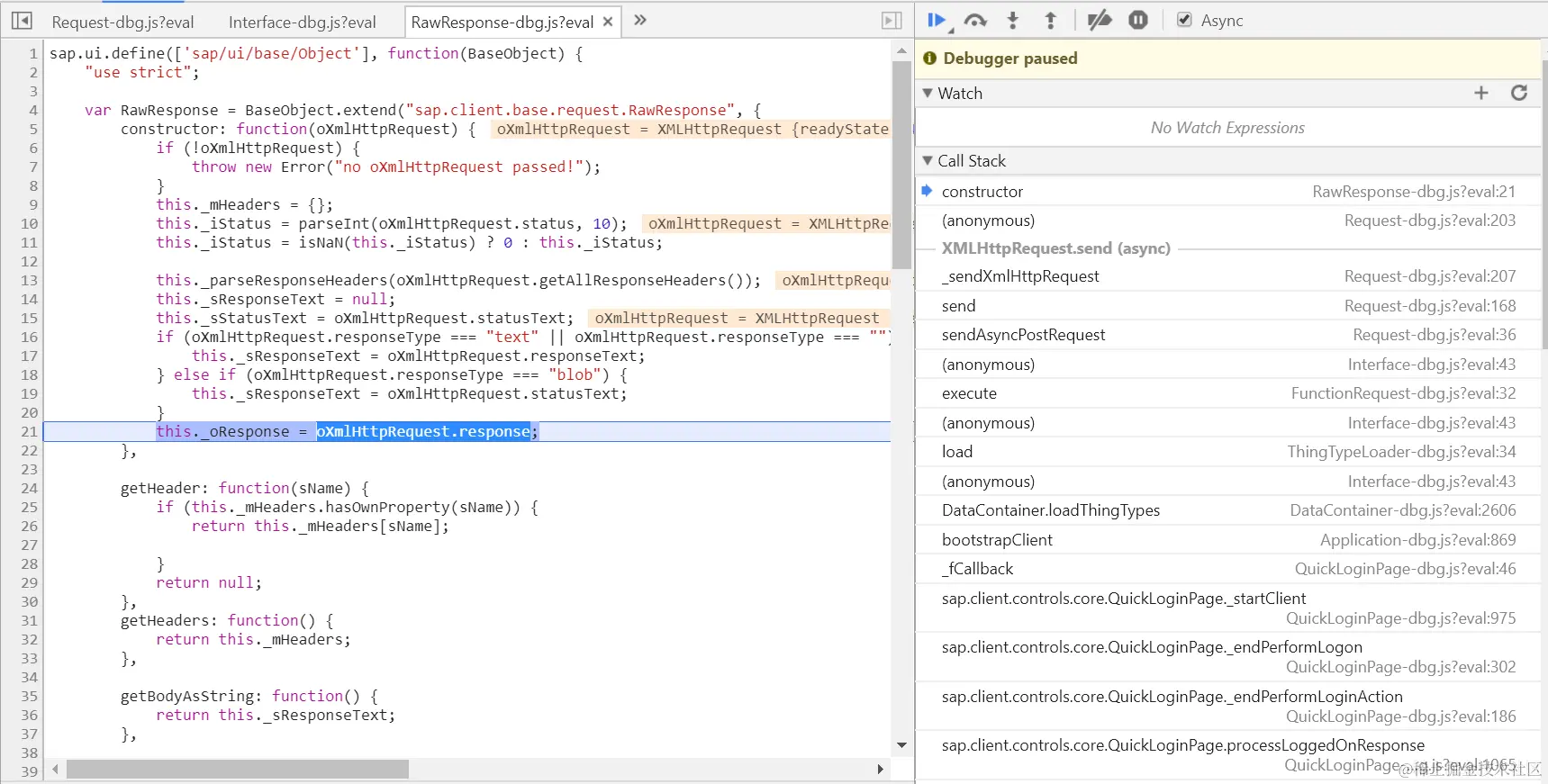
Task: Open the ThingTypeLoader-dbg.js?eval:34 source link
Action: pos(1402,452)
